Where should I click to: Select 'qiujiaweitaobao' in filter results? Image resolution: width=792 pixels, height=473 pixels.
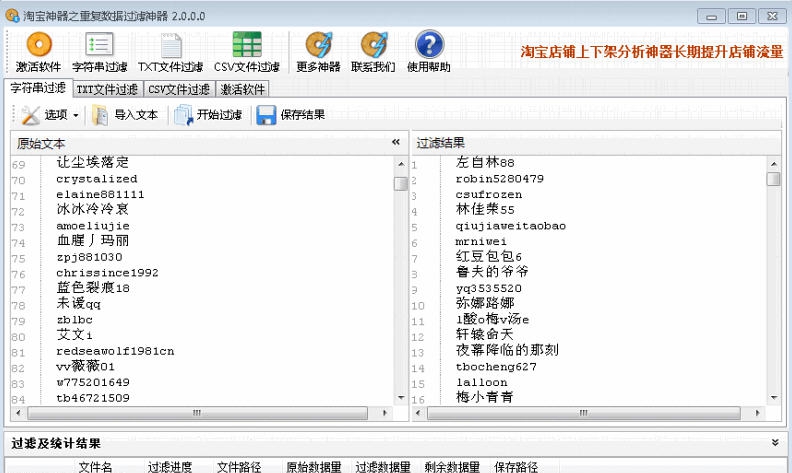[x=511, y=226]
